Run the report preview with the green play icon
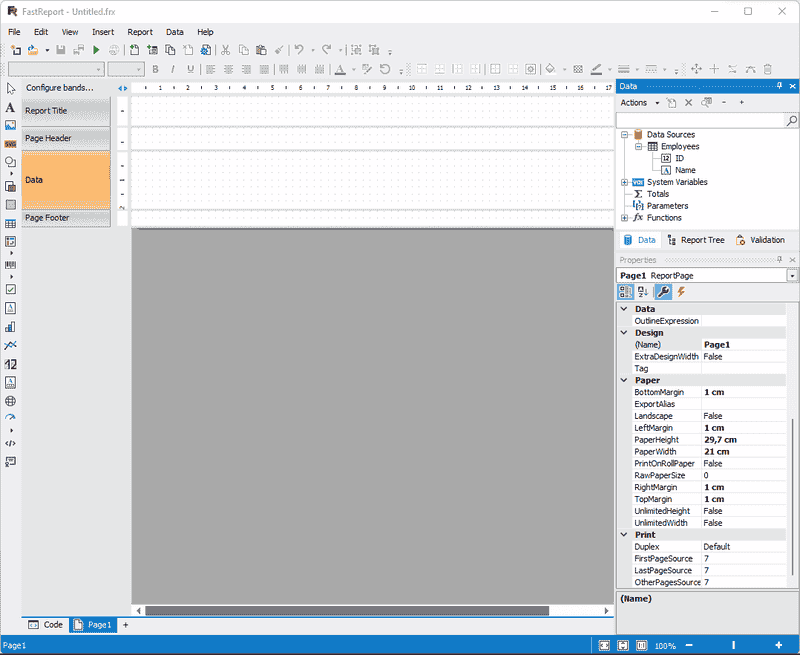Image resolution: width=800 pixels, height=655 pixels. (x=96, y=50)
